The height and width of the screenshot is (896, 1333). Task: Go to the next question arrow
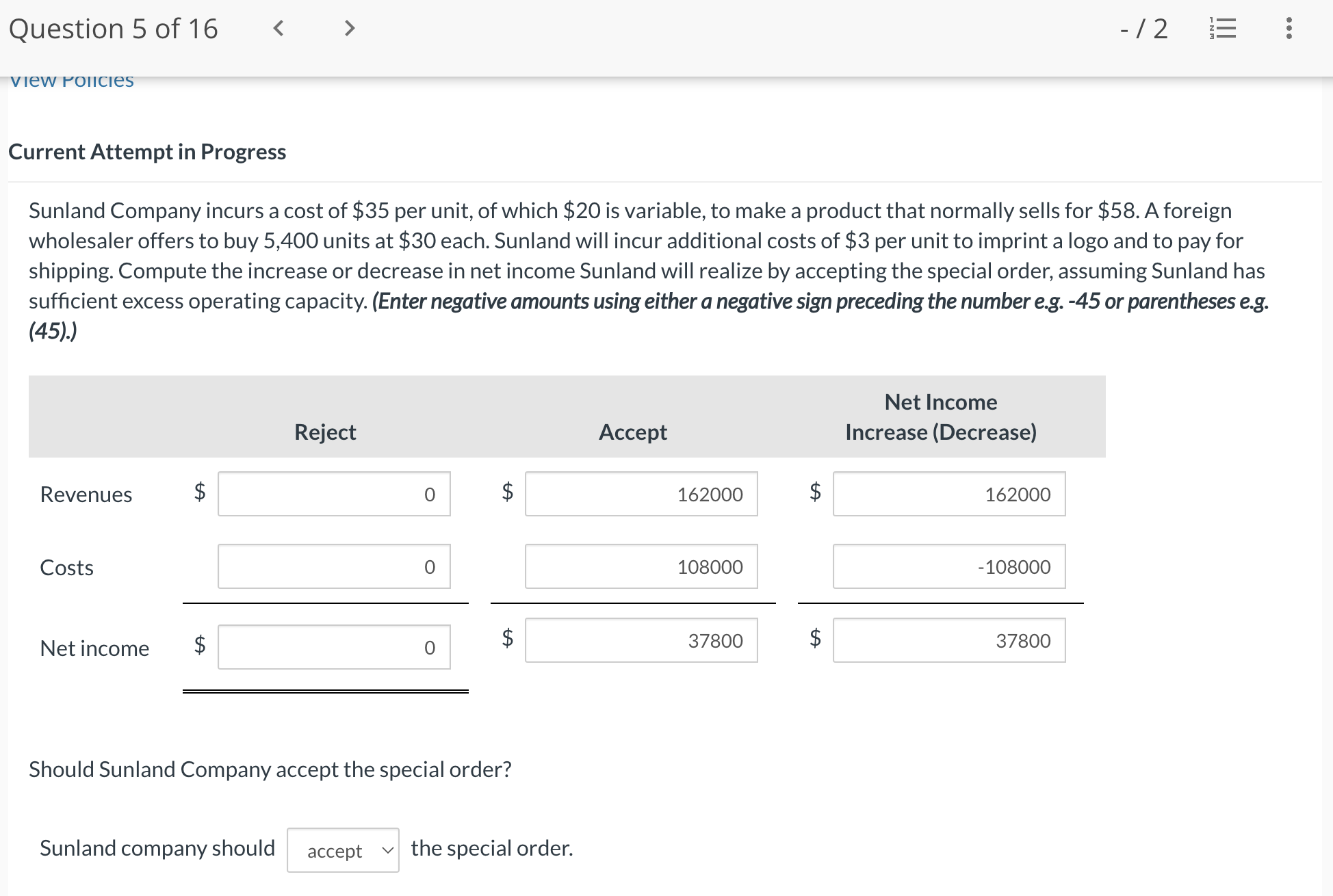(x=350, y=28)
